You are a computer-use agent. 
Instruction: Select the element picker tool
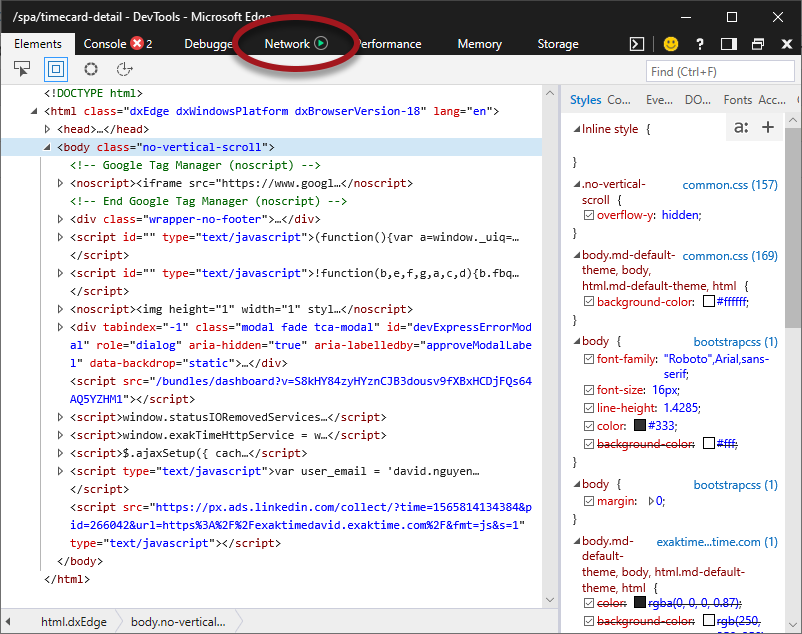[22, 69]
